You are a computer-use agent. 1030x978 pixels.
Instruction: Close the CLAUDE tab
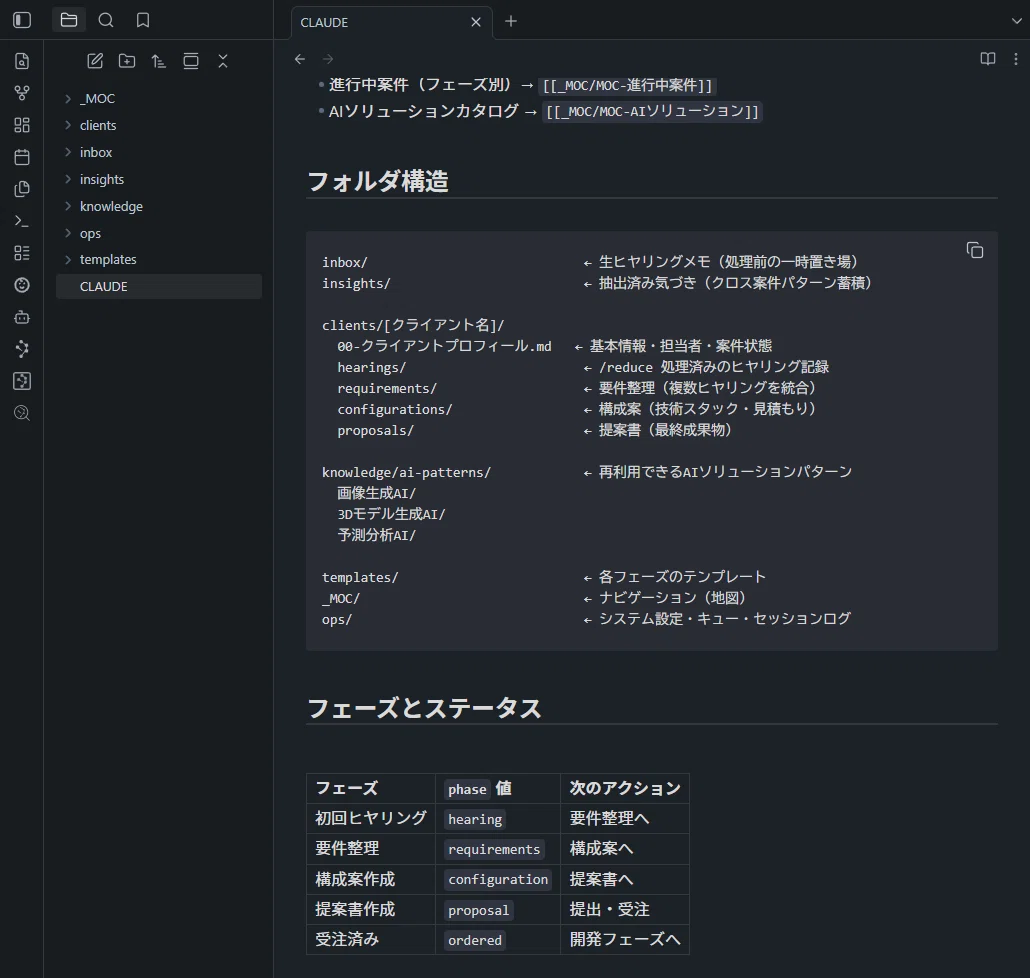(x=476, y=22)
